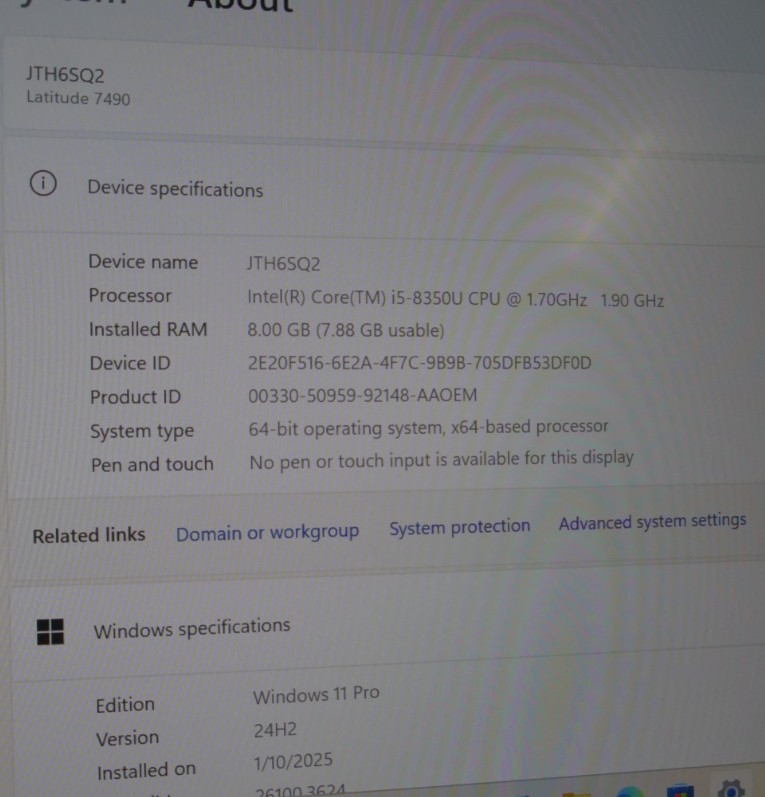Screen dimensions: 765x797
Task: Click the Installed on label
Action: coord(146,771)
